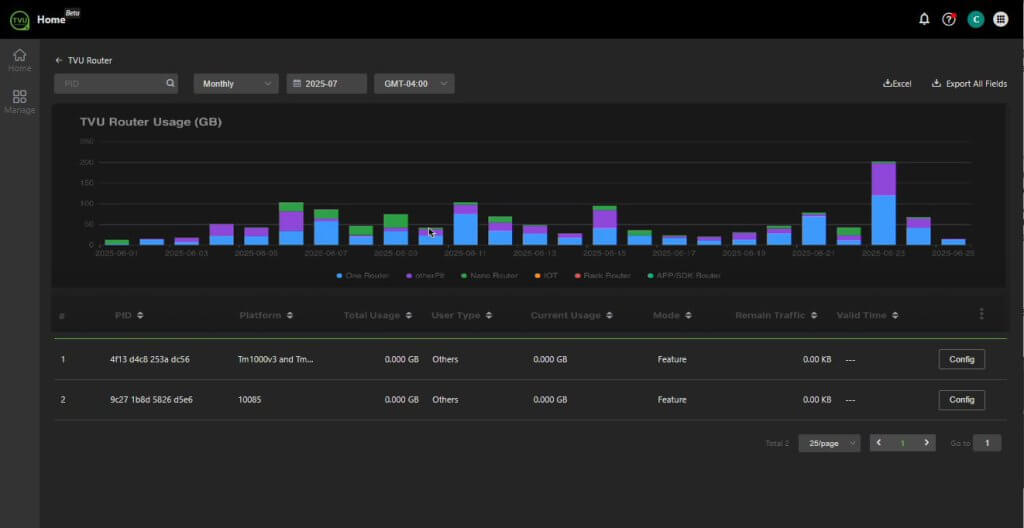Click platform cell 10085
This screenshot has width=1024, height=528.
(249, 400)
